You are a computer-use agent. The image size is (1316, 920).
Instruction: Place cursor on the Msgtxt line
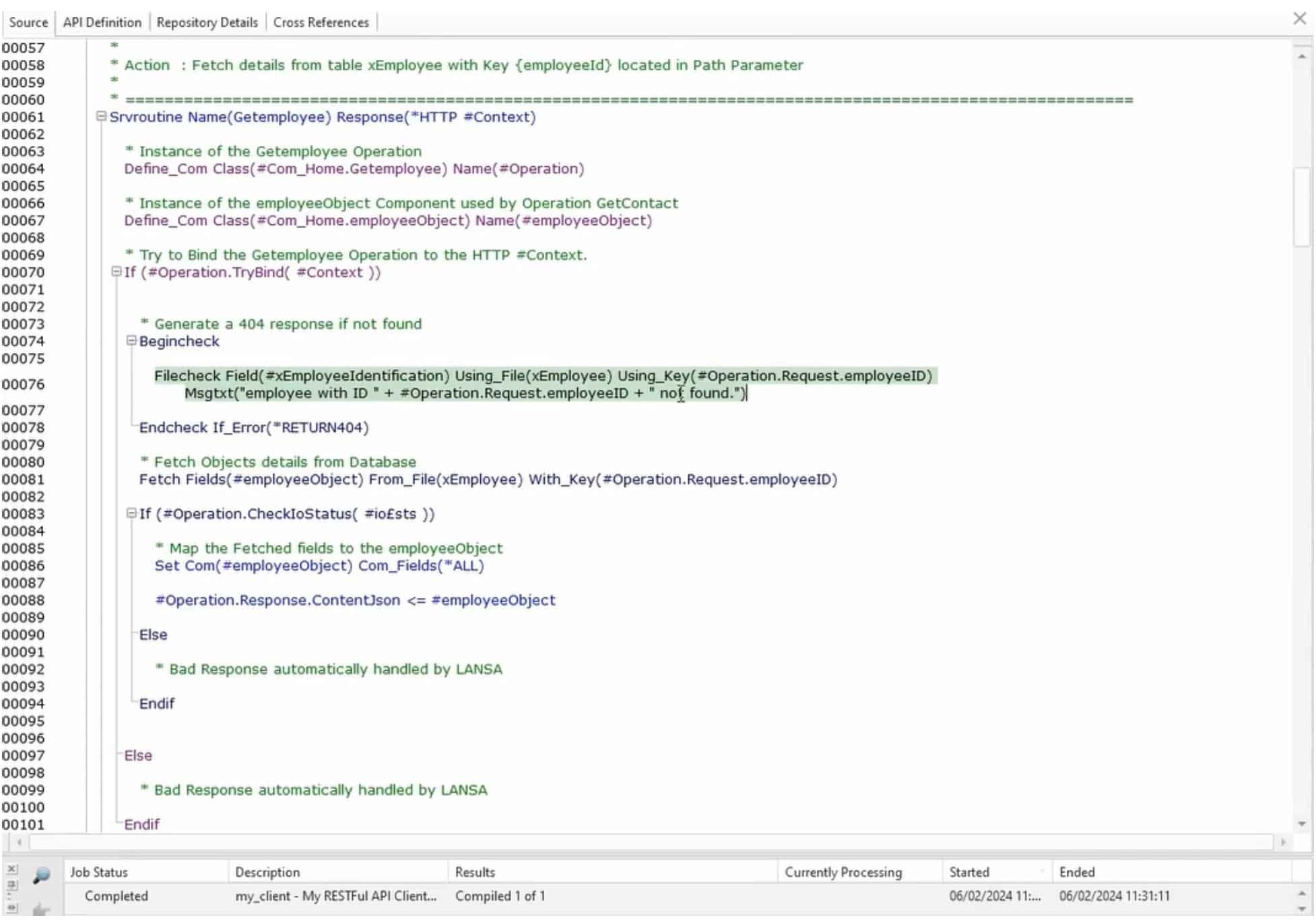click(465, 393)
